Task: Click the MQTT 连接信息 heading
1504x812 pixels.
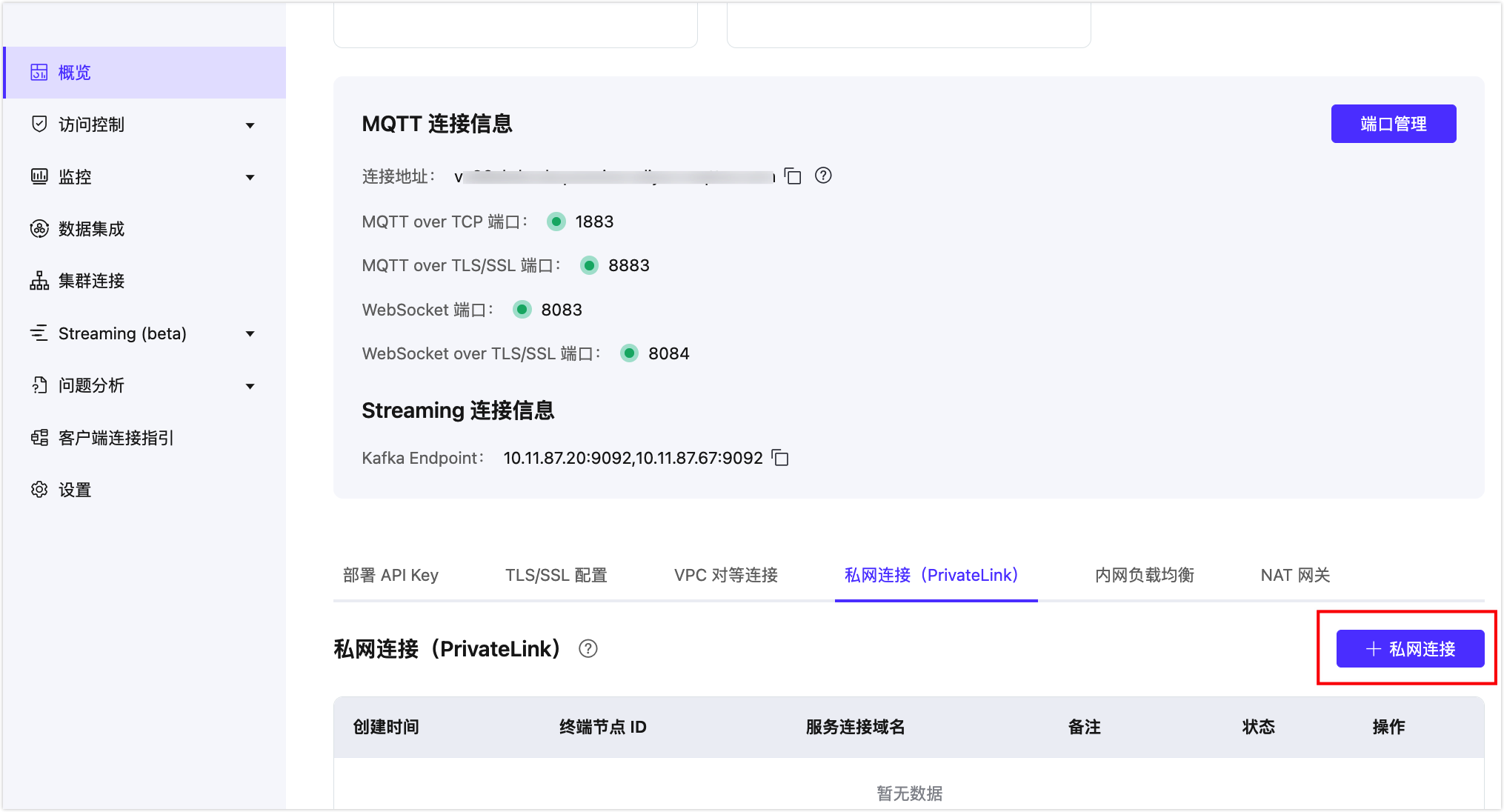Action: pos(437,124)
